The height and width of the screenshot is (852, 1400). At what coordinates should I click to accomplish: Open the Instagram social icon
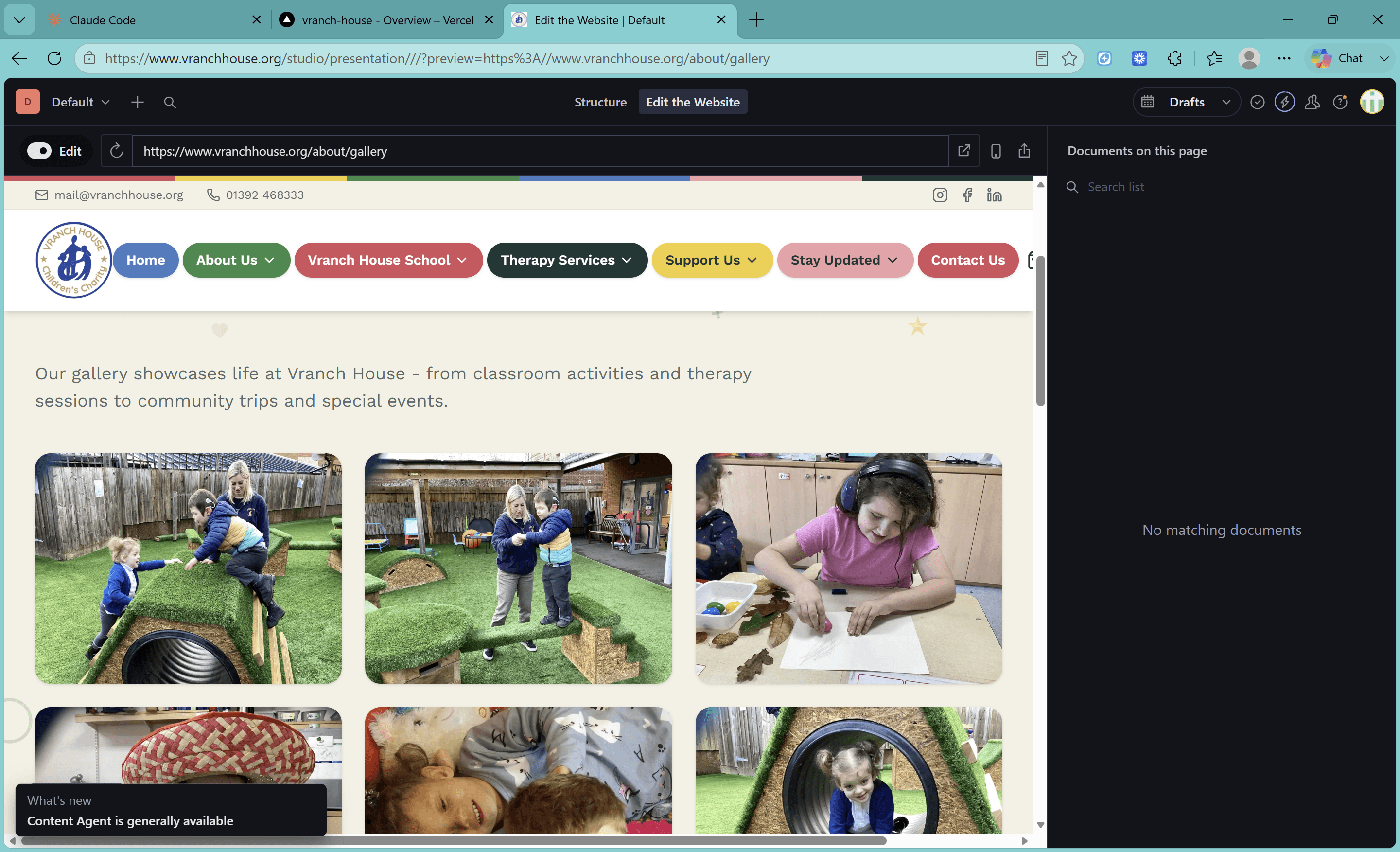coord(940,195)
